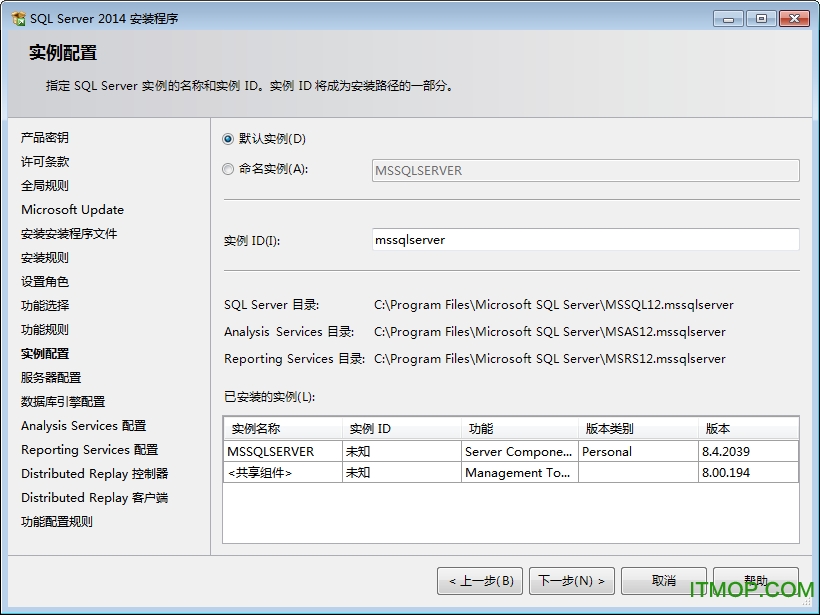Click the 实例名称 column header
The image size is (820, 615).
coord(283,429)
